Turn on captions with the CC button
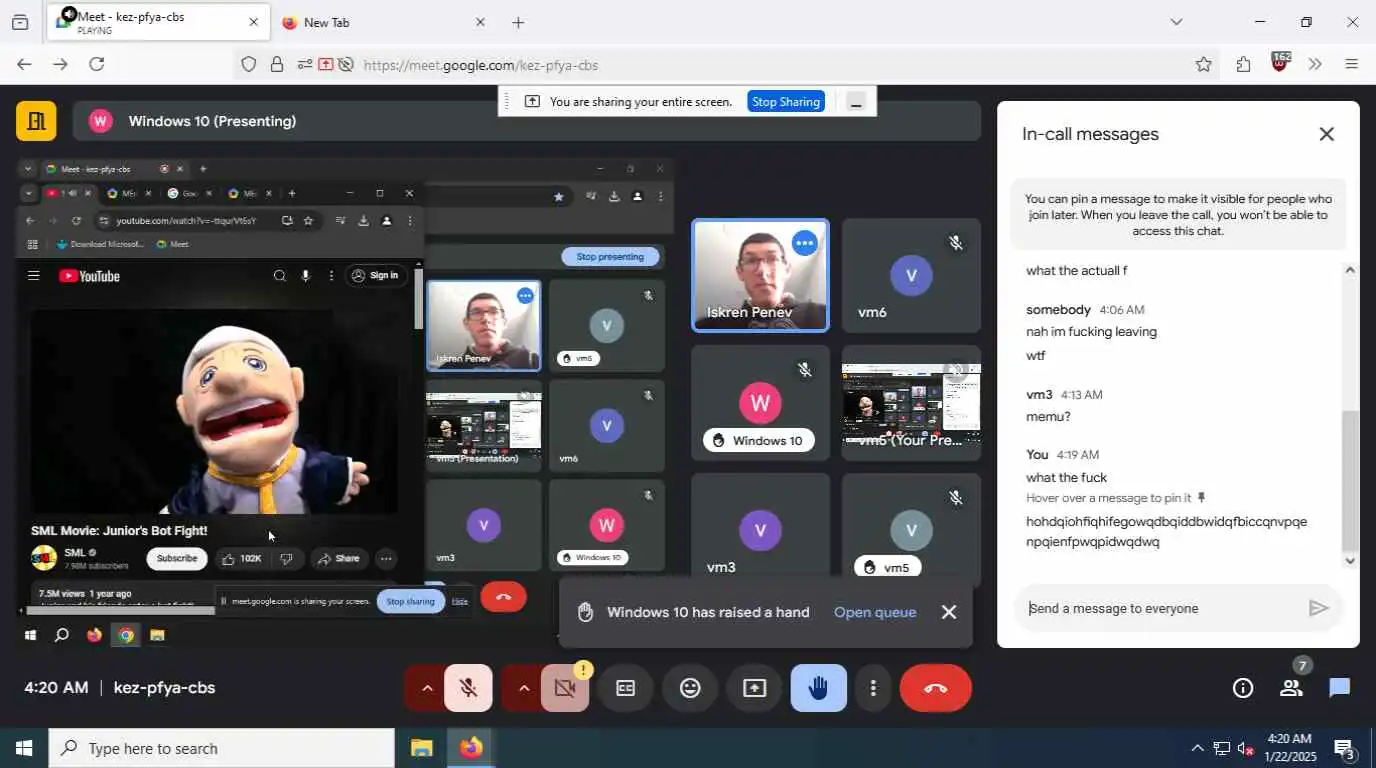Viewport: 1376px width, 768px height. pyautogui.click(x=626, y=688)
